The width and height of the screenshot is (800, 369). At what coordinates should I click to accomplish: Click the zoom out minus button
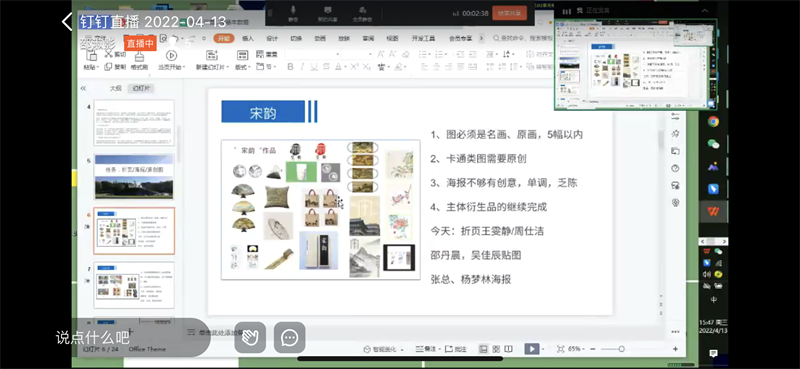click(x=592, y=349)
